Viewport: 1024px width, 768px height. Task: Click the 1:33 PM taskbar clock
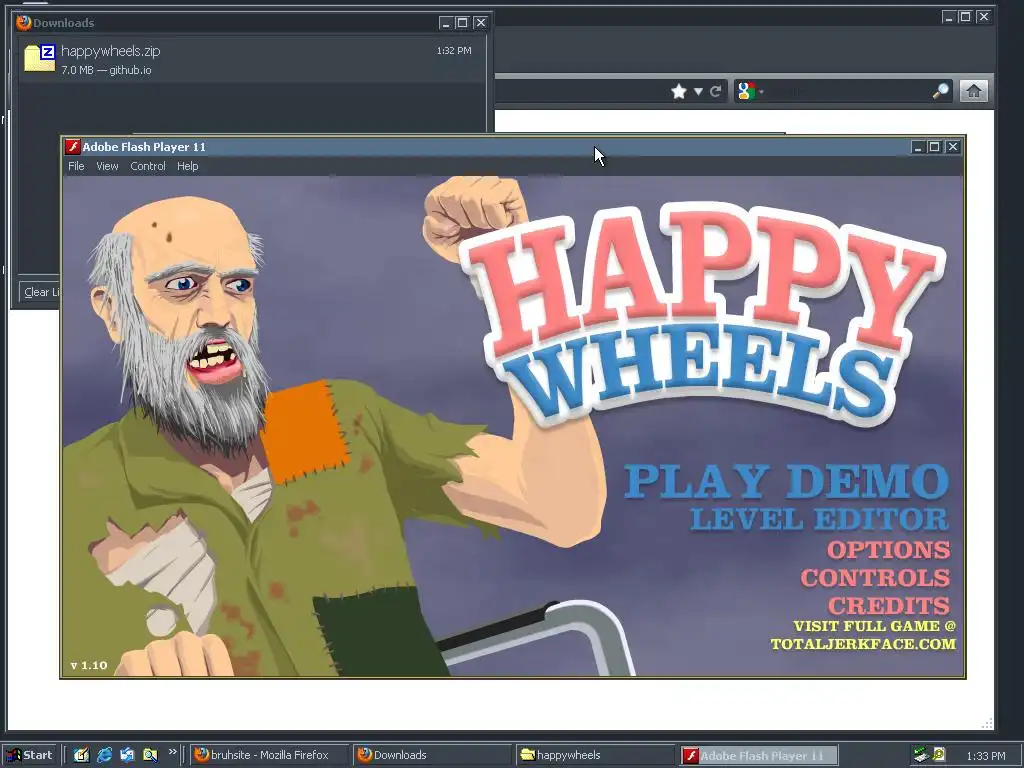click(985, 756)
